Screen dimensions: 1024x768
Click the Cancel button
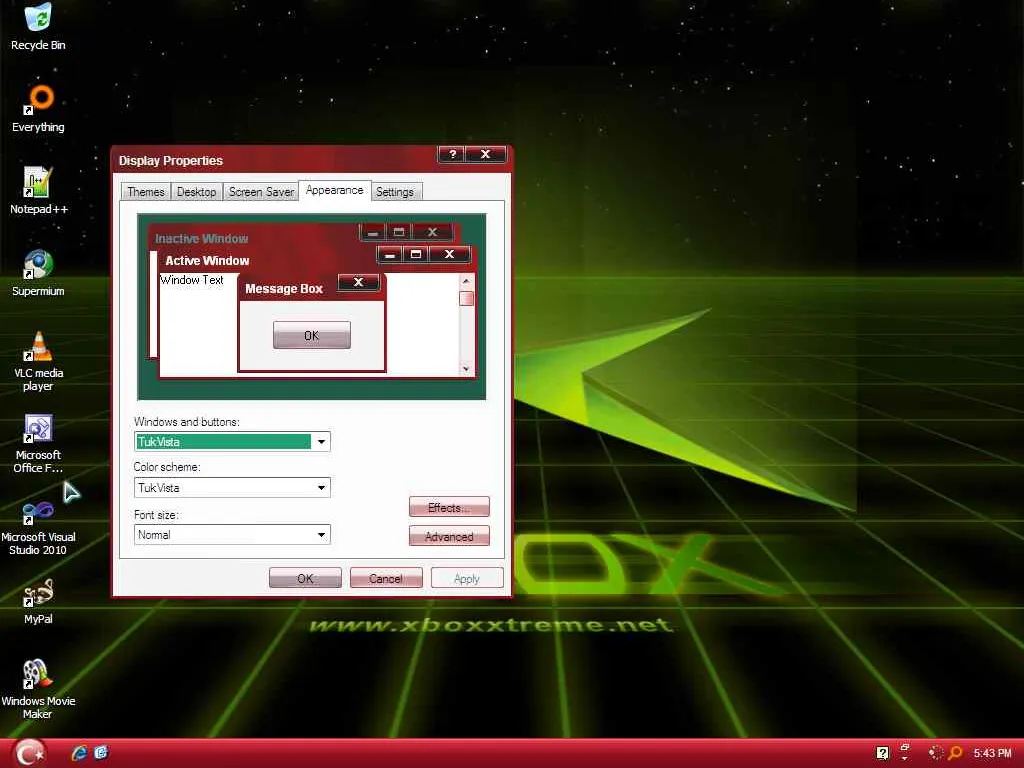(386, 578)
